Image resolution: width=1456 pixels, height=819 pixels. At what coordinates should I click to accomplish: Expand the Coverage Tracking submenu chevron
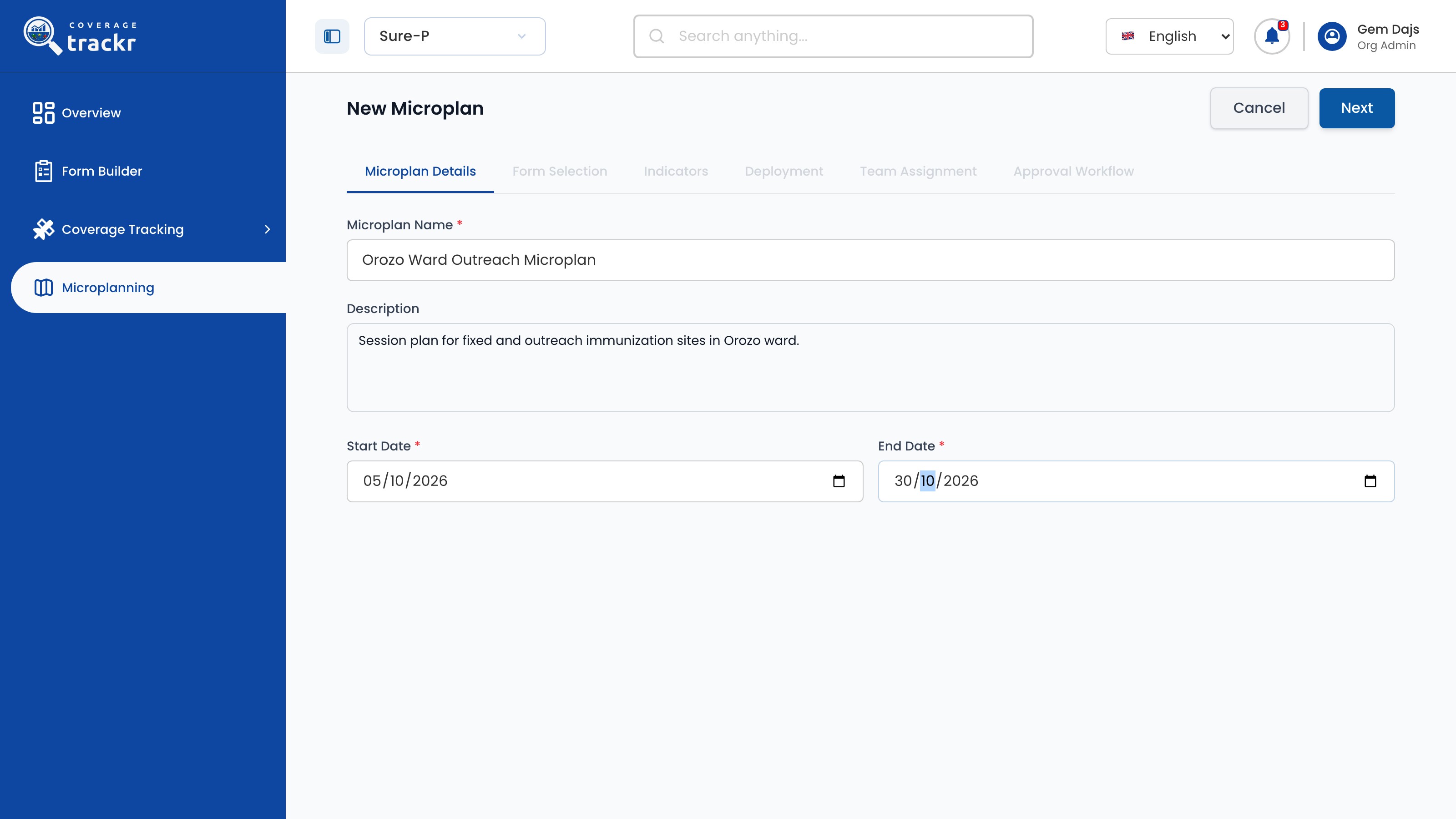point(268,229)
